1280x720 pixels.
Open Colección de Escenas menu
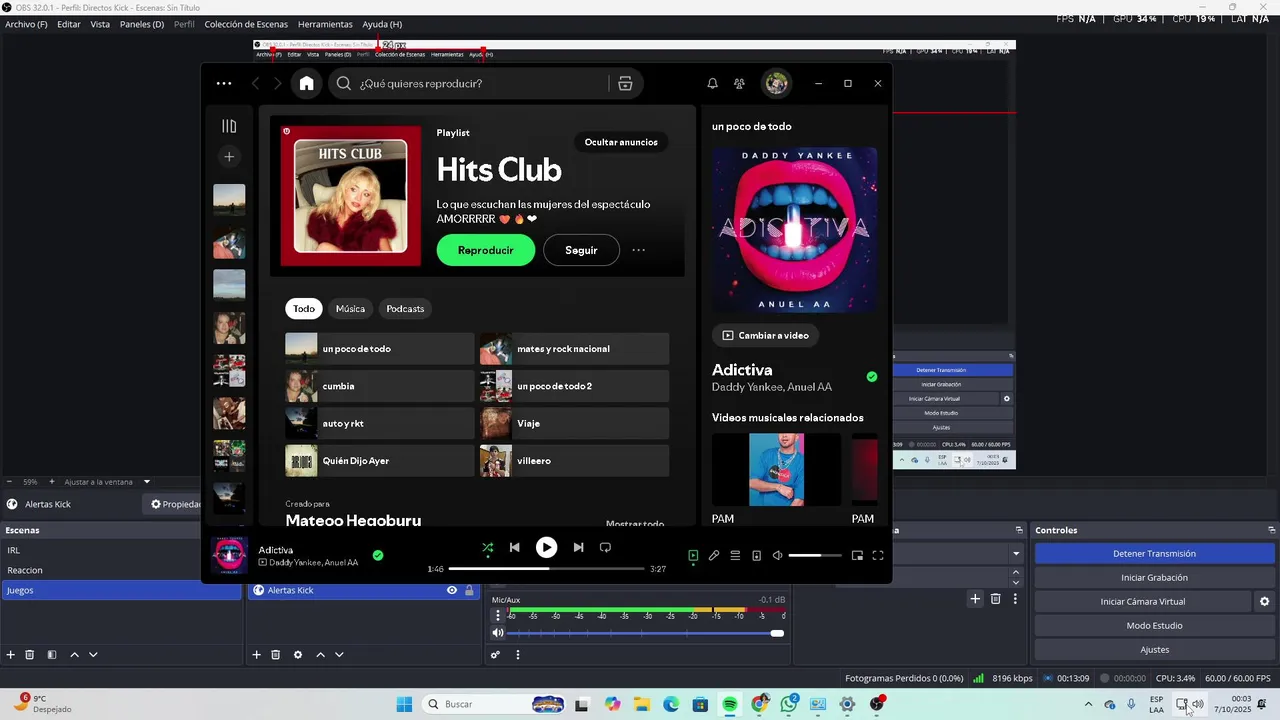coord(246,24)
